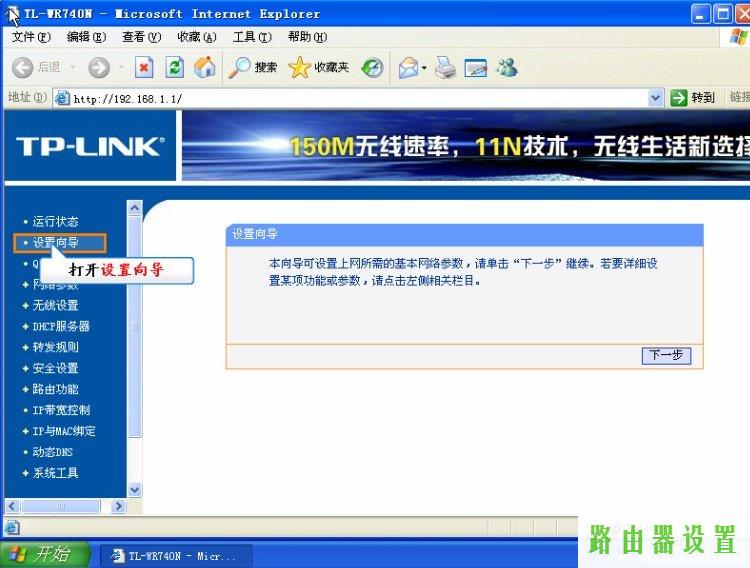The height and width of the screenshot is (568, 750).
Task: Open the Forward button history dropdown arrow
Action: coord(121,67)
